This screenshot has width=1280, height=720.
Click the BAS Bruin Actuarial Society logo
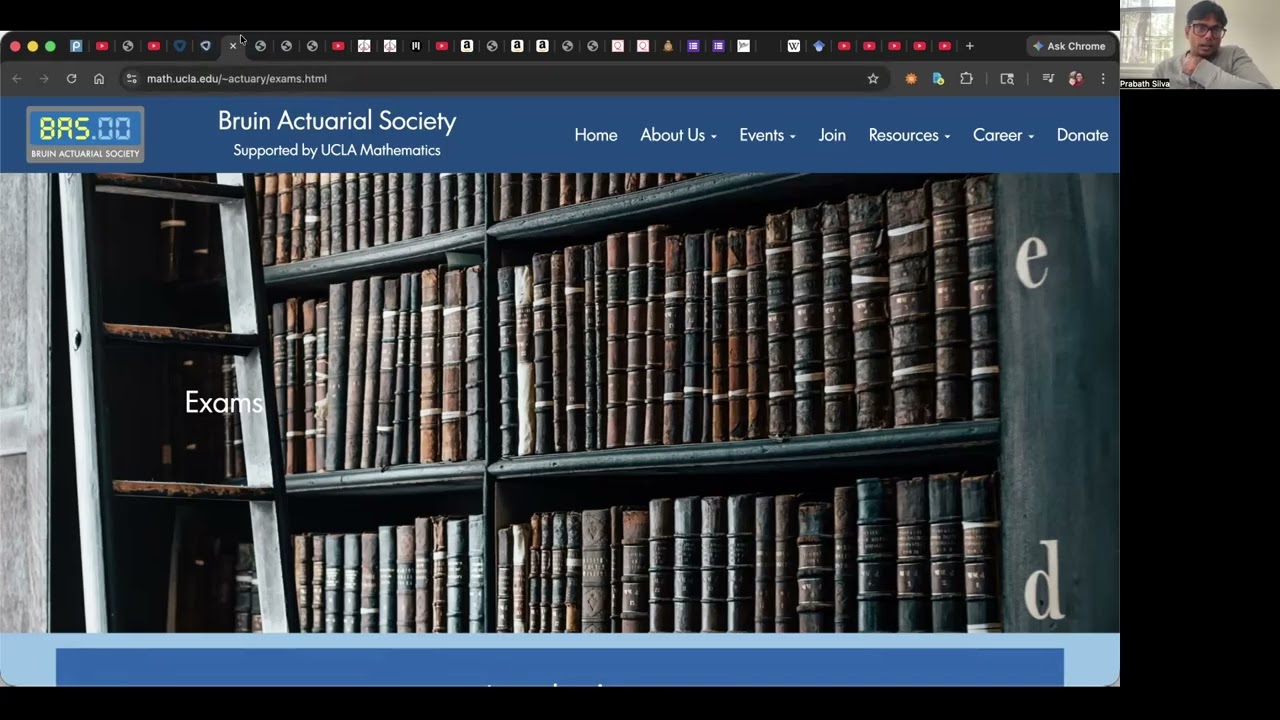pyautogui.click(x=85, y=134)
